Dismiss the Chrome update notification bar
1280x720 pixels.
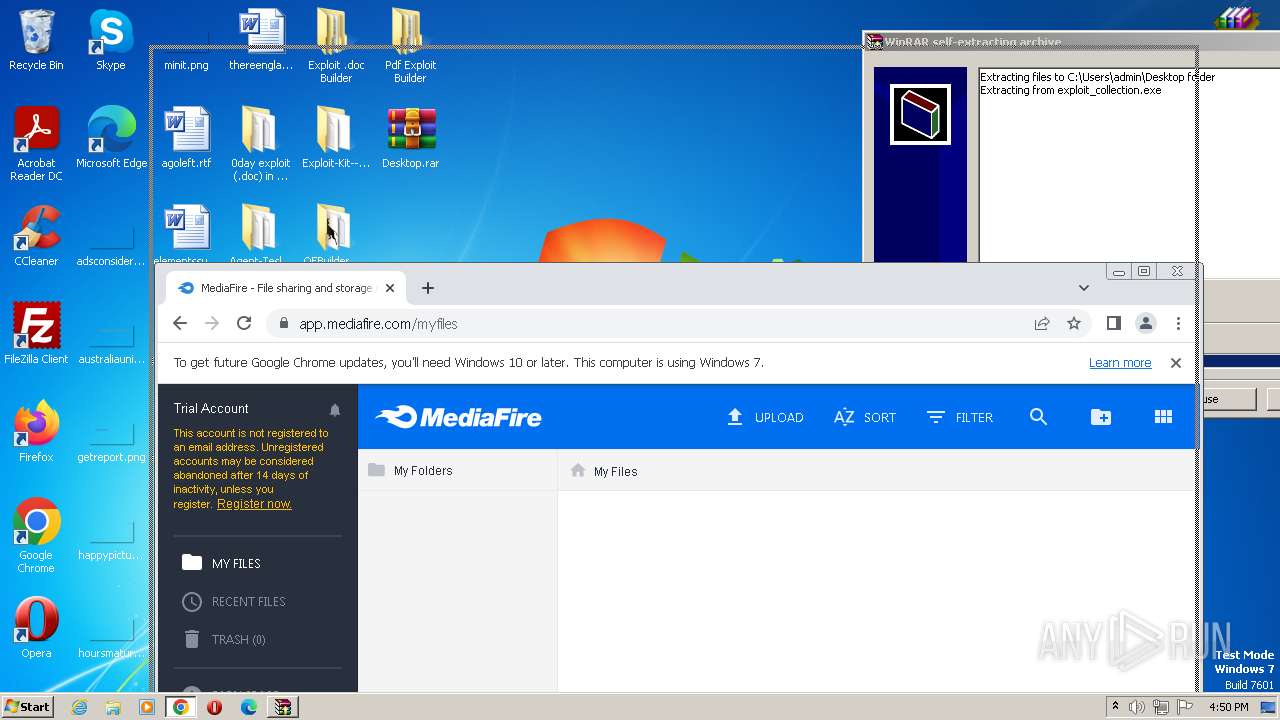coord(1176,363)
